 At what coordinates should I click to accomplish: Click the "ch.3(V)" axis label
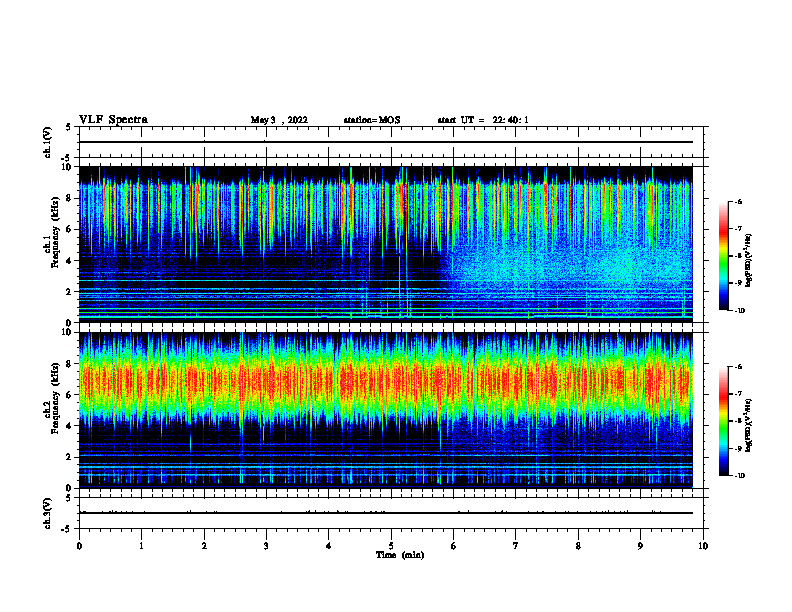tap(48, 513)
